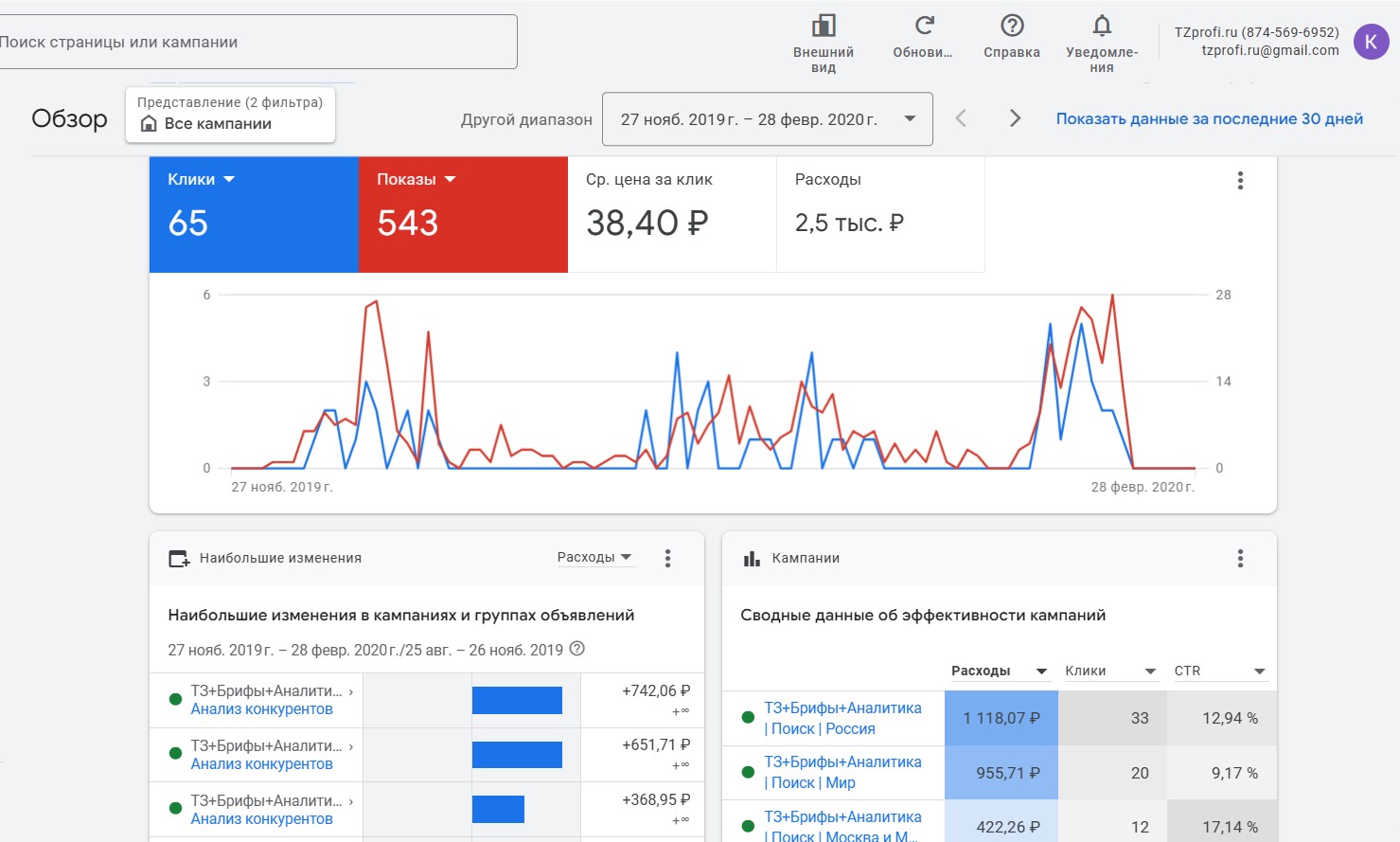Open the account avatar K

1371,42
